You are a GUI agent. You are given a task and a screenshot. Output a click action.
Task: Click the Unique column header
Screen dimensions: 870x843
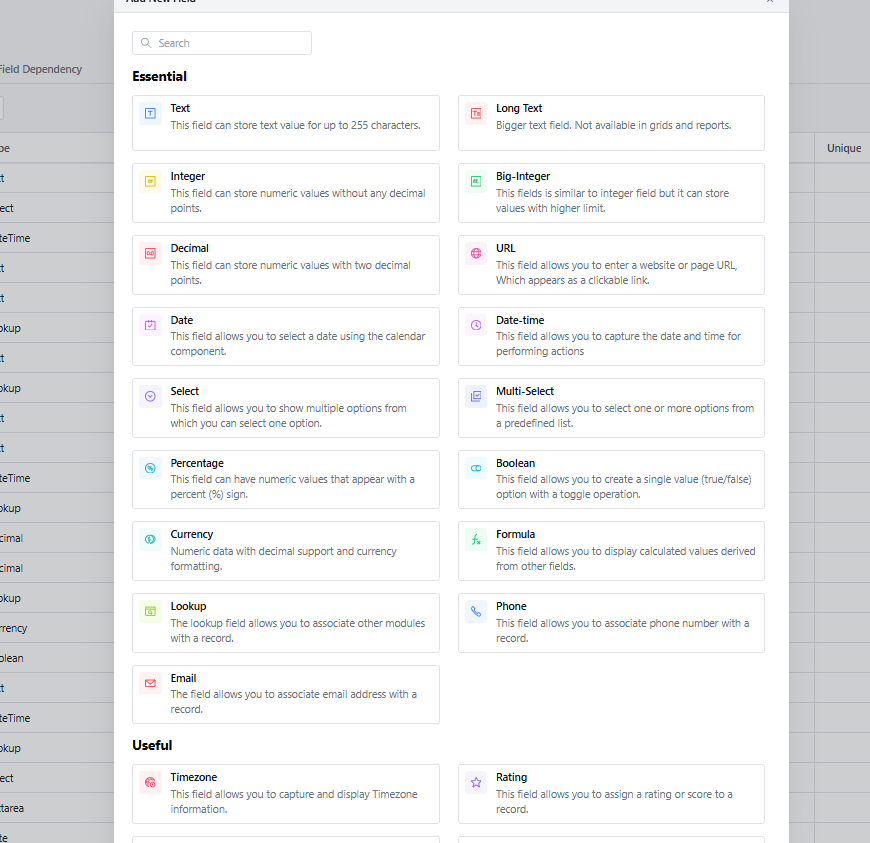(843, 148)
